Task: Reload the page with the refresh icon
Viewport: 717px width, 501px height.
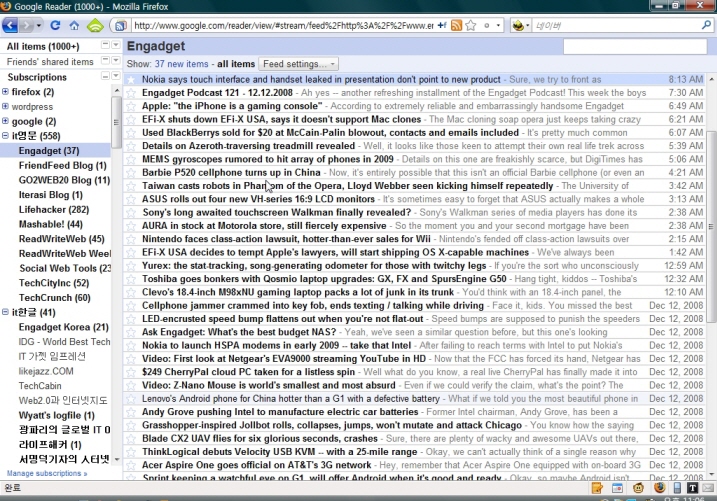Action: tap(55, 25)
